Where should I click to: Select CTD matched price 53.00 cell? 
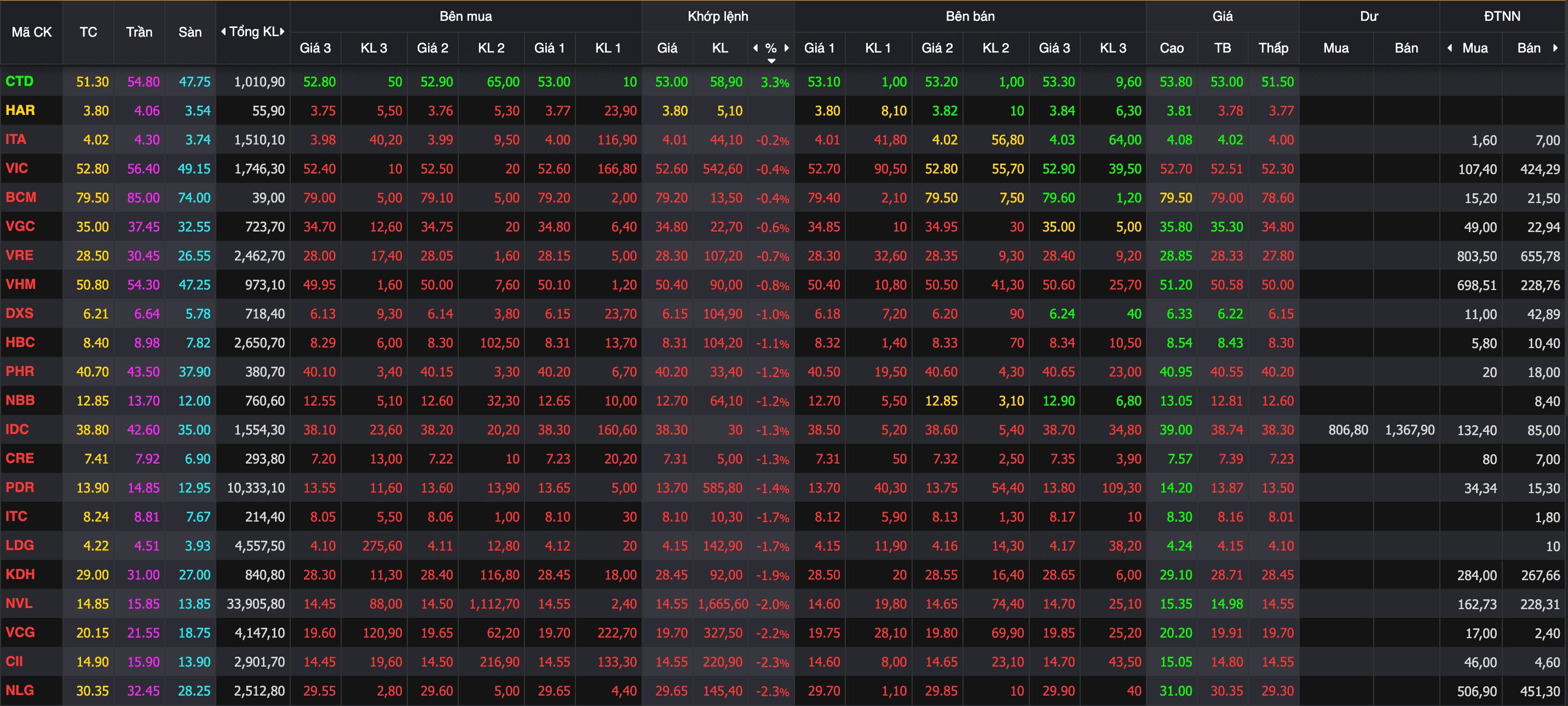pyautogui.click(x=671, y=82)
